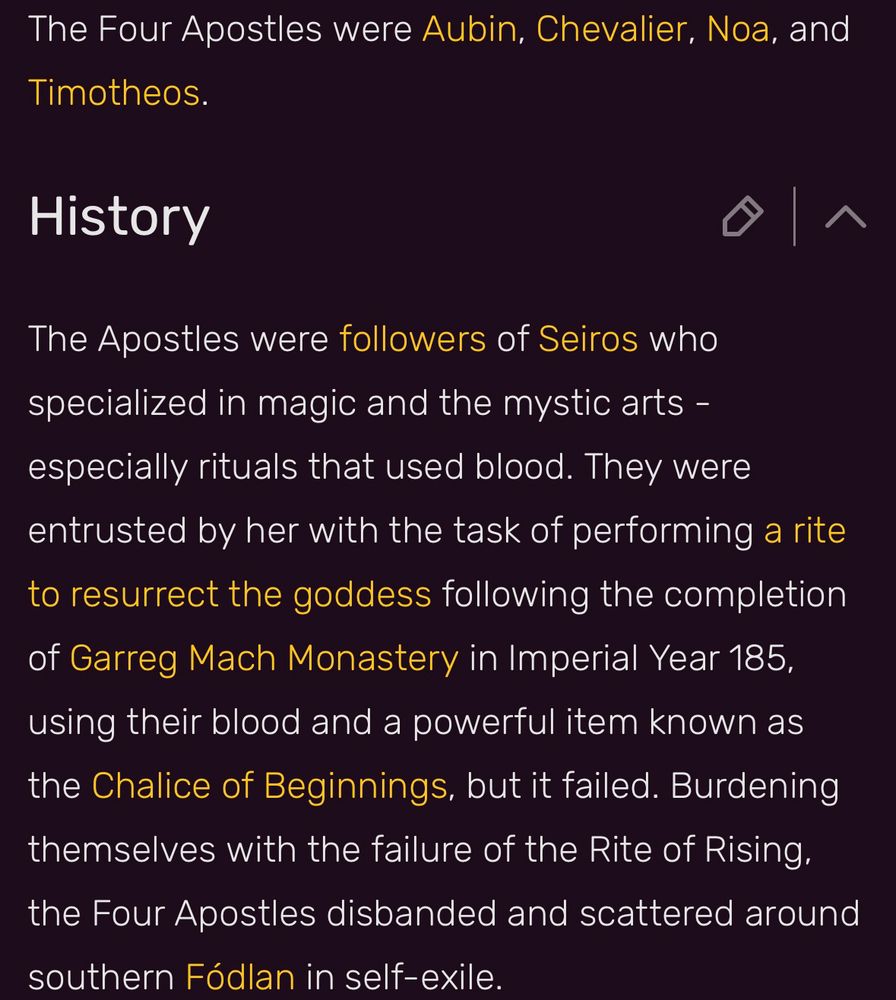Open the Chevalier wiki link

[x=611, y=30]
